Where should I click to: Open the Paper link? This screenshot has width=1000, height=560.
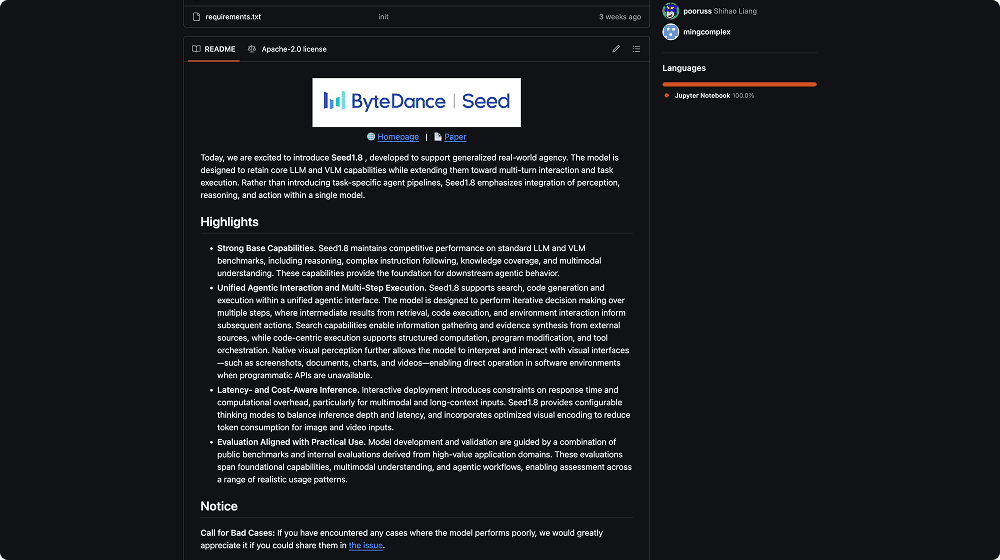pos(455,136)
